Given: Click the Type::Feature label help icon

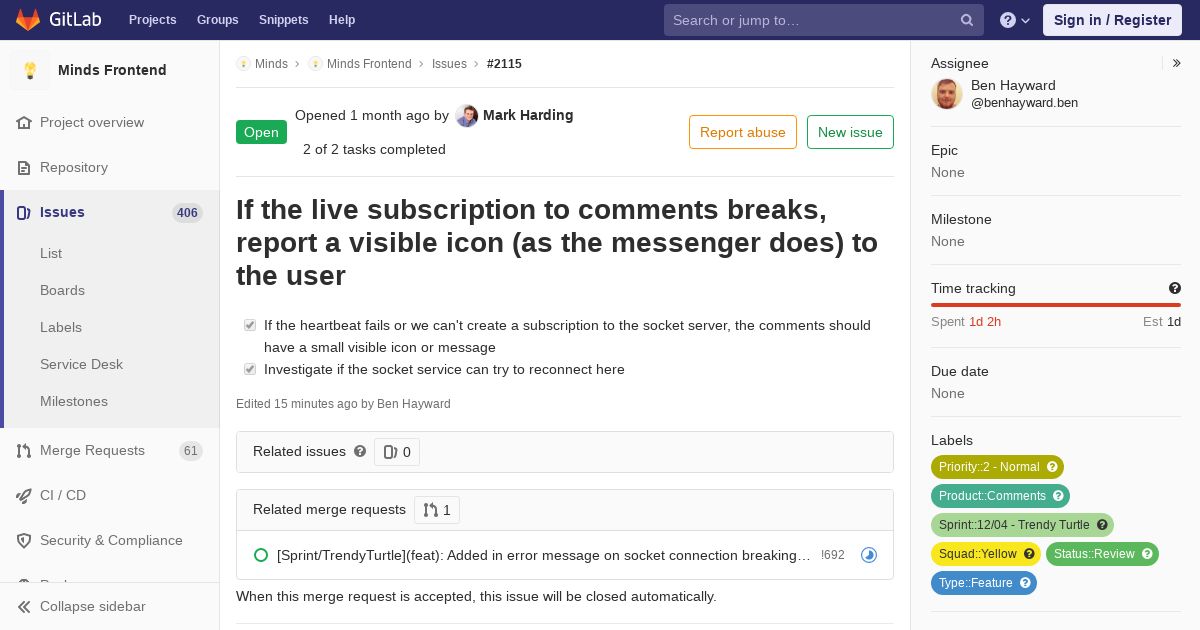Looking at the screenshot, I should (1025, 583).
